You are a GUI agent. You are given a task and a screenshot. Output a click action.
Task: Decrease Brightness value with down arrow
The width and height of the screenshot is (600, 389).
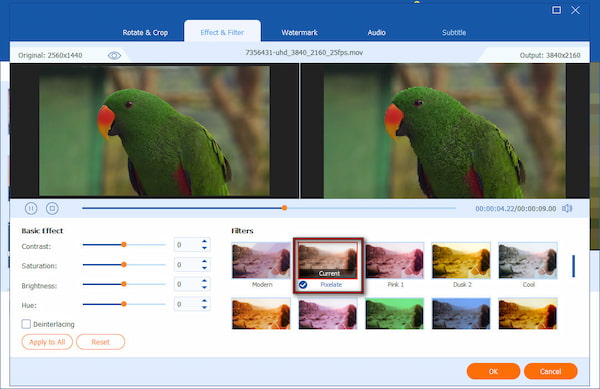(x=204, y=288)
